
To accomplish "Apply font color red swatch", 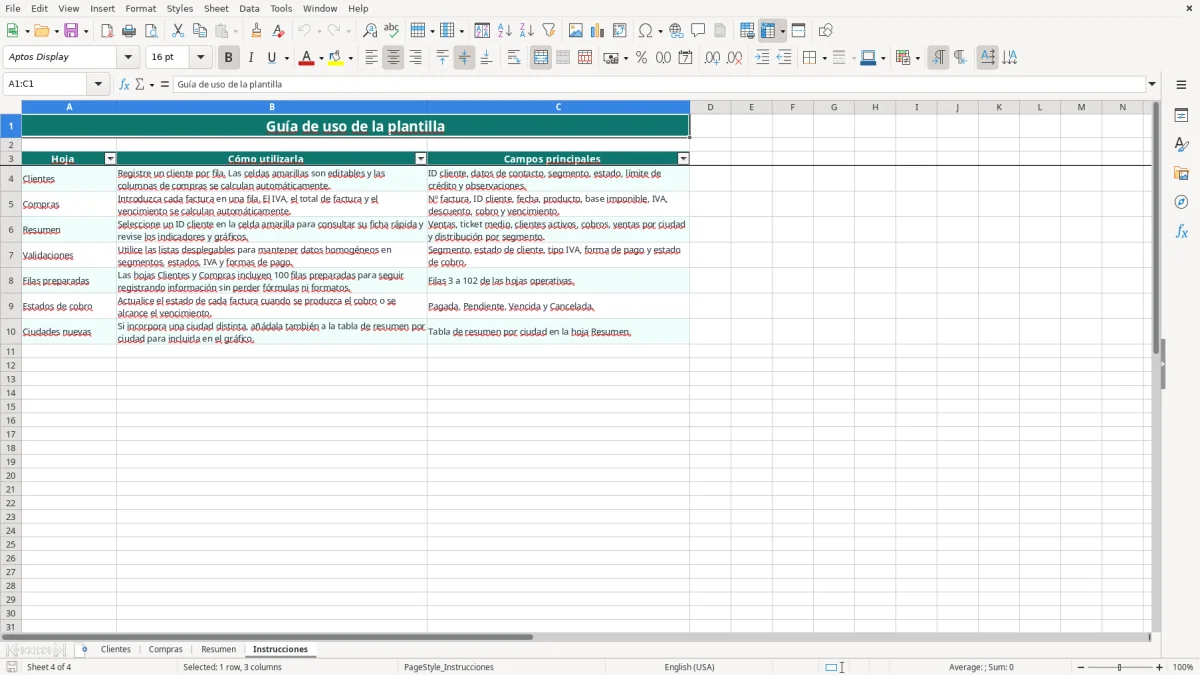I will [x=306, y=58].
